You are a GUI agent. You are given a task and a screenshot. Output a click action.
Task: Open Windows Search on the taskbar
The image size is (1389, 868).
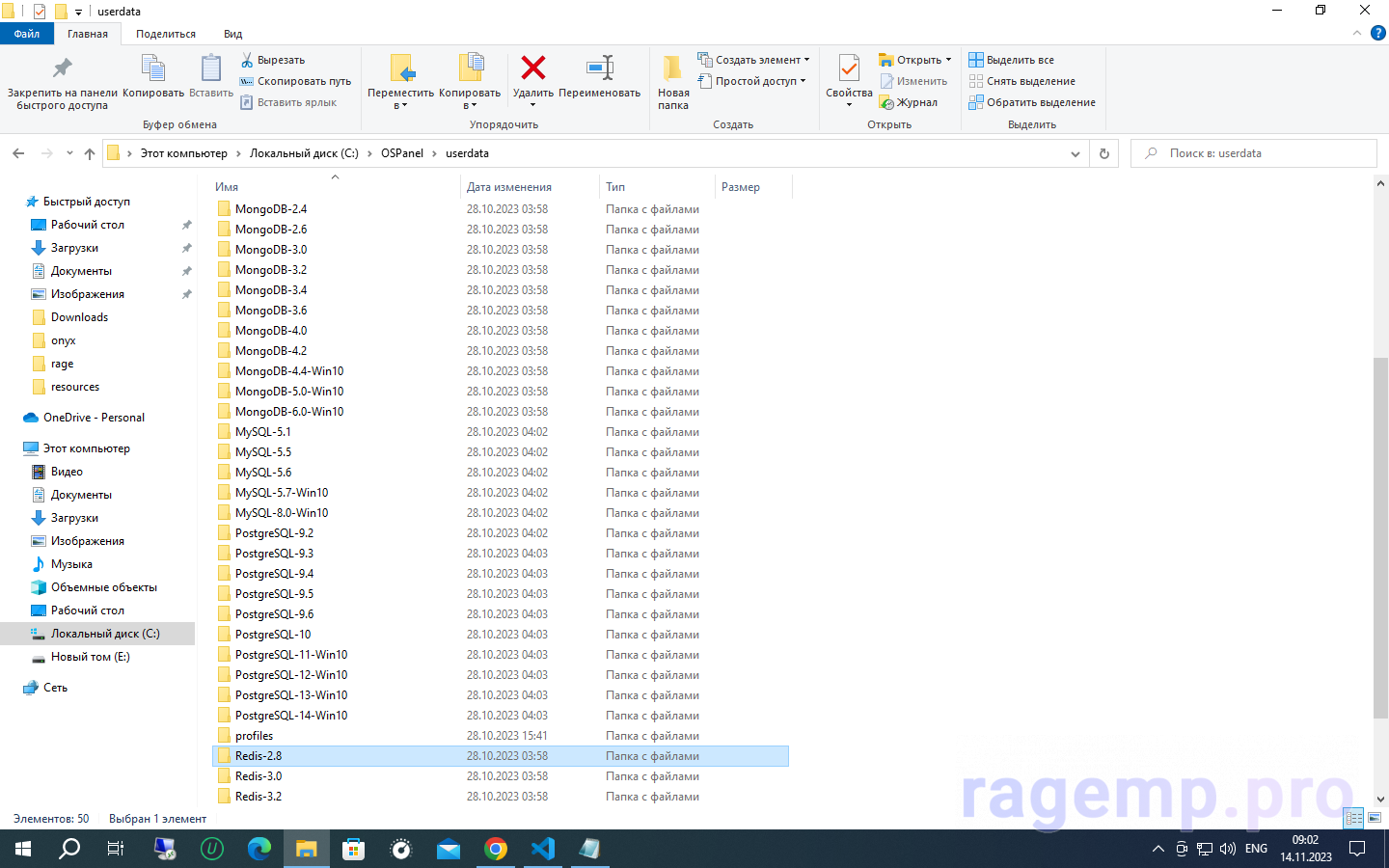tap(69, 849)
